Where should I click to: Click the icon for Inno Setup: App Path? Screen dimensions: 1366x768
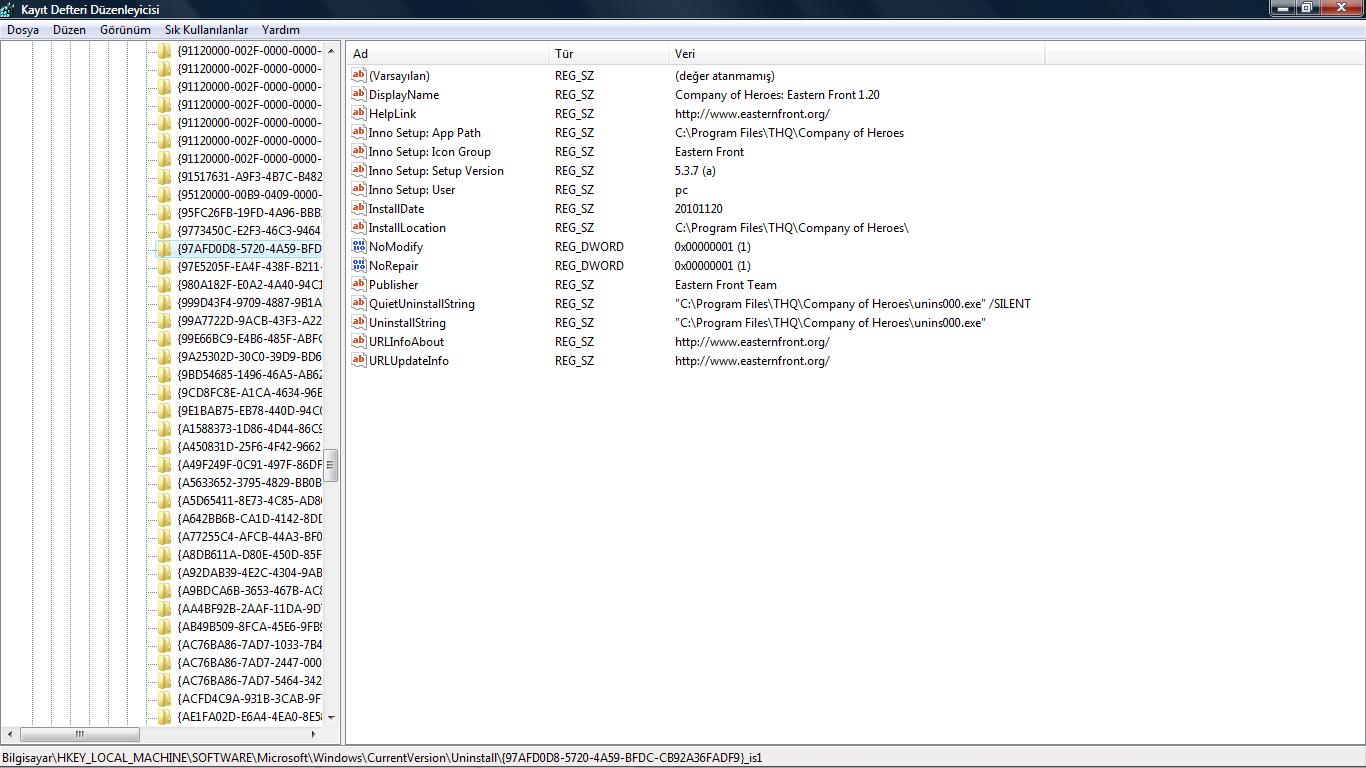click(x=359, y=132)
